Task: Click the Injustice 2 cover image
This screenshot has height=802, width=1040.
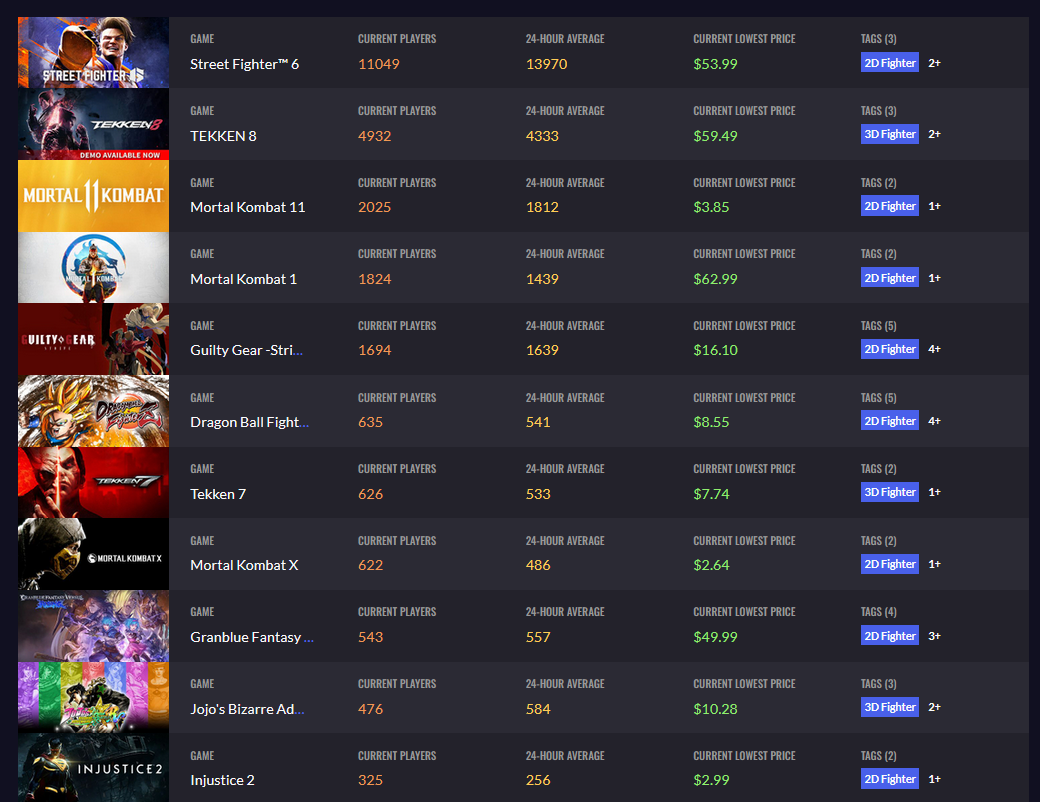Action: [x=94, y=768]
